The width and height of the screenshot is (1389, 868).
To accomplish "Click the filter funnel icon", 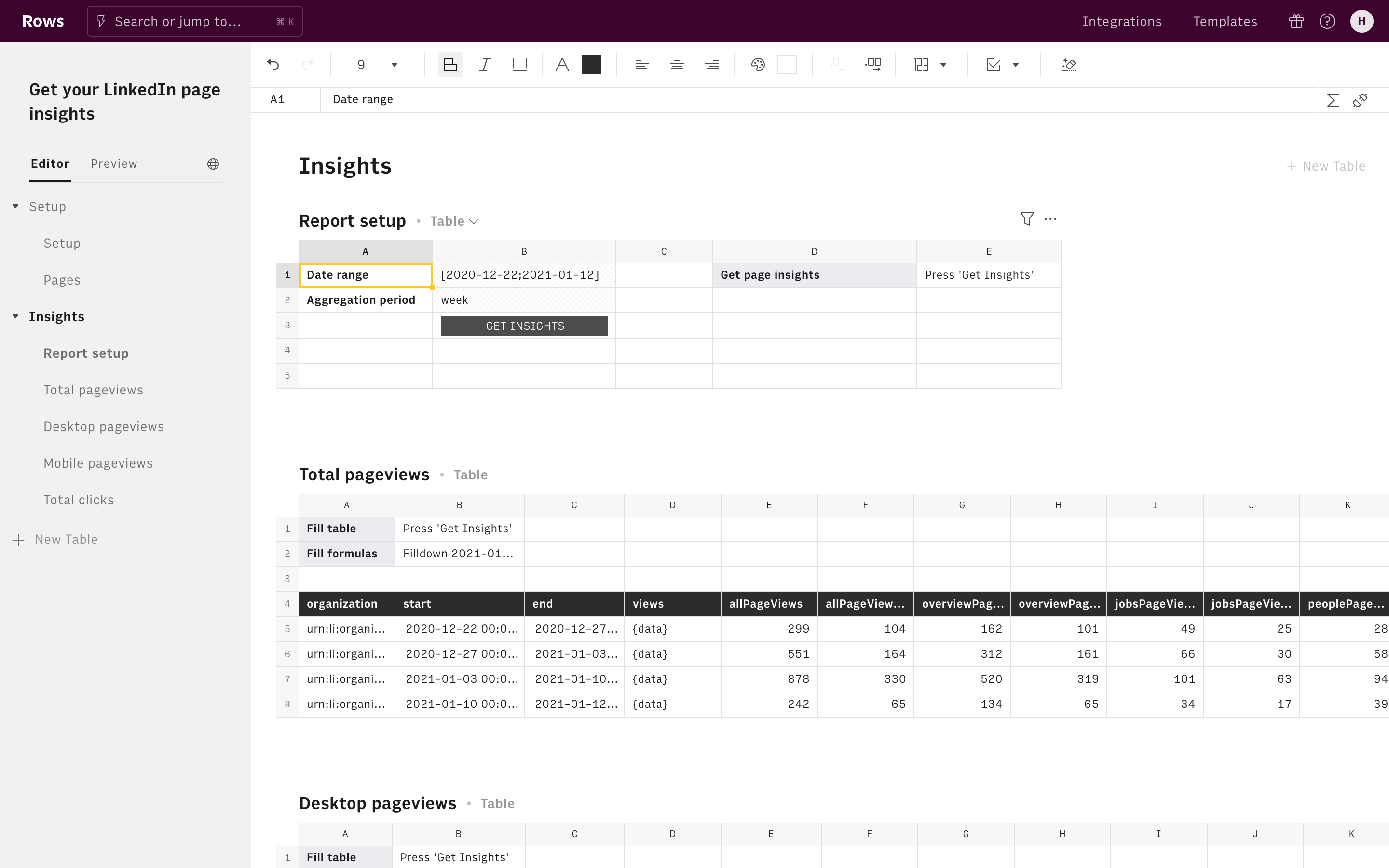I will coord(1027,219).
